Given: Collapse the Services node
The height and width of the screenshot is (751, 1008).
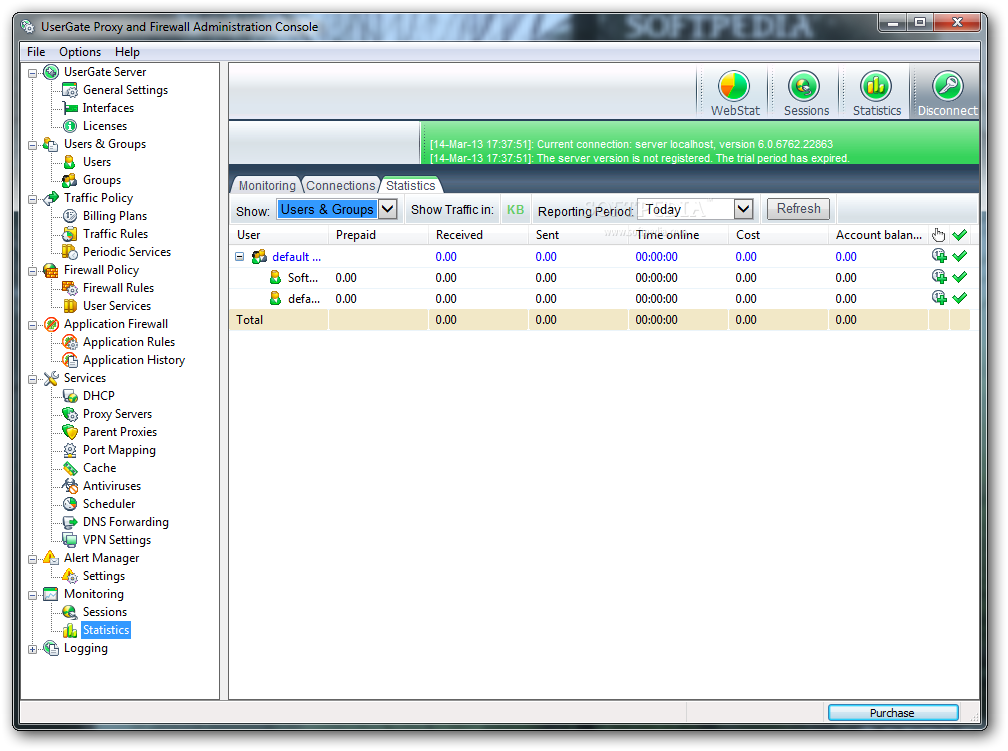Looking at the screenshot, I should 33,379.
